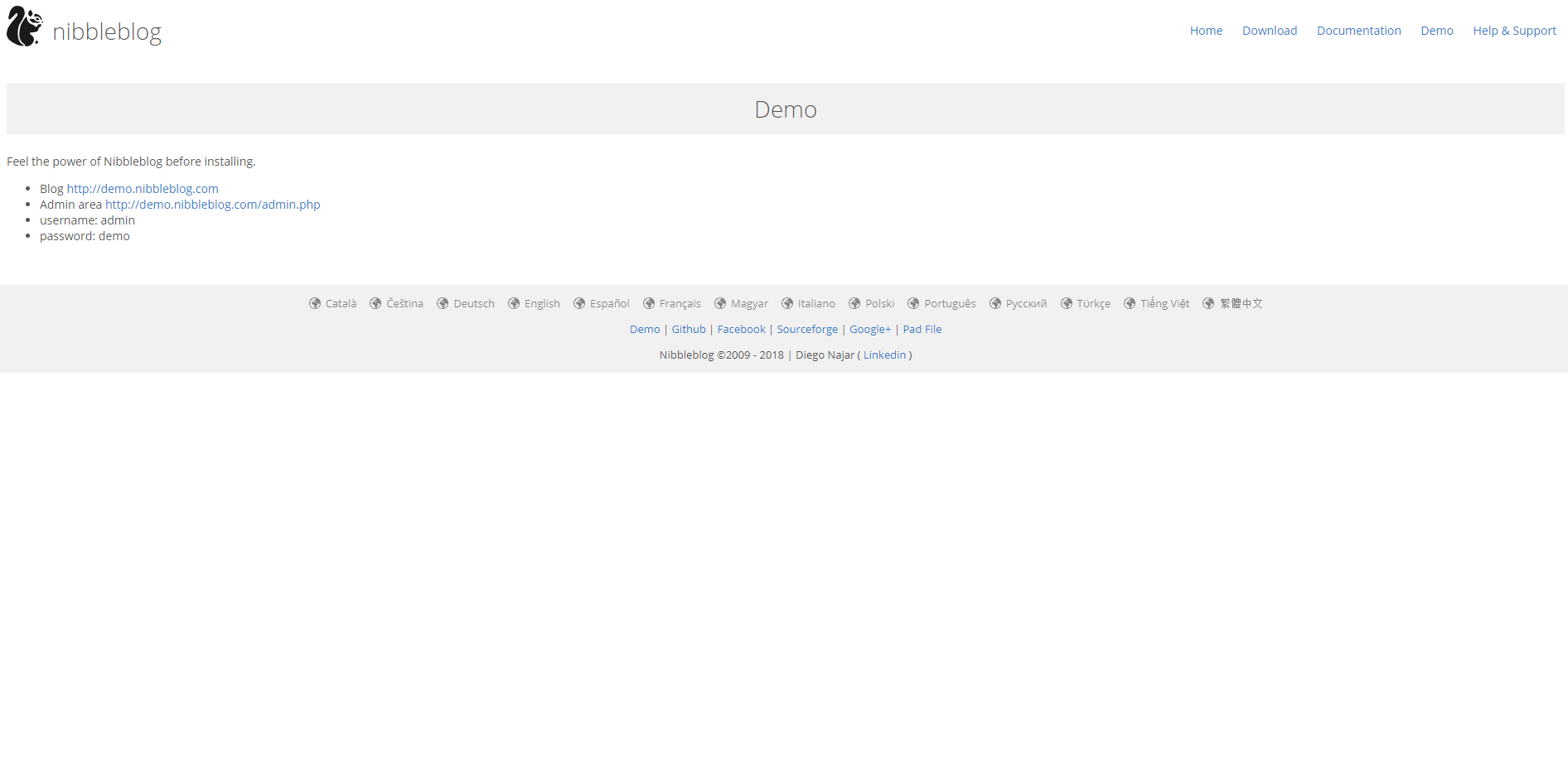Switch language to Português
1568x777 pixels.
[950, 304]
